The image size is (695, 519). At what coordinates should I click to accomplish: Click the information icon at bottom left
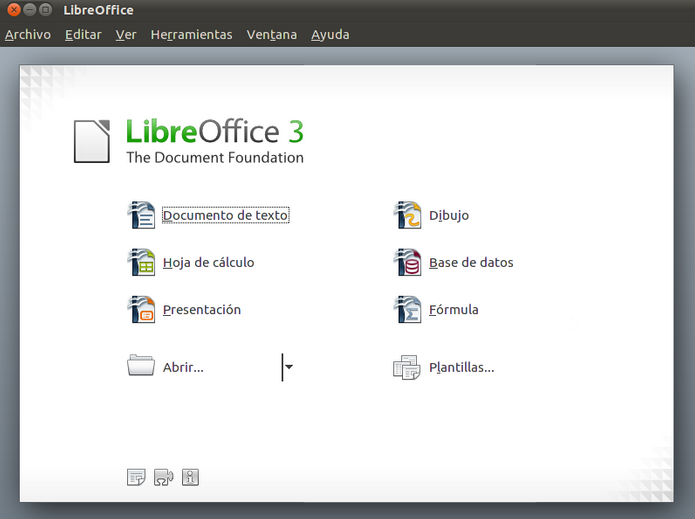coord(190,478)
